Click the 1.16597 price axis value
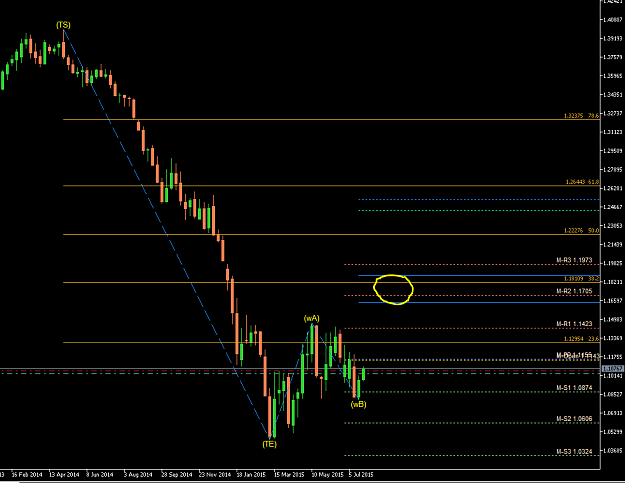625x483 pixels. click(x=613, y=300)
